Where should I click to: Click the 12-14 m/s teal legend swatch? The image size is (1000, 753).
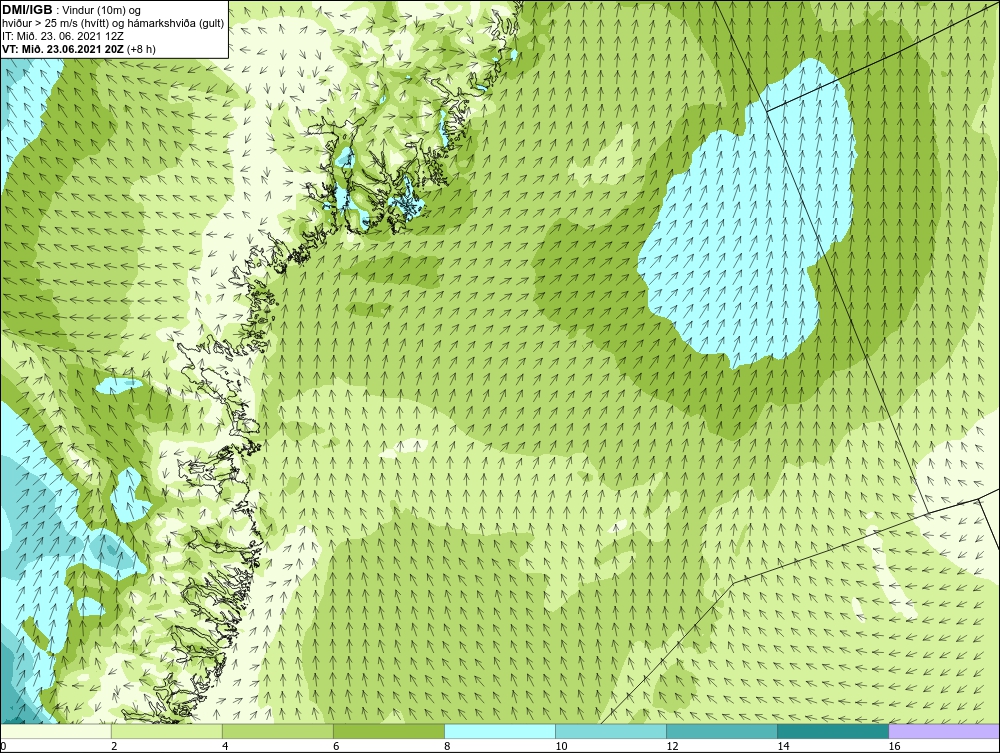point(722,731)
